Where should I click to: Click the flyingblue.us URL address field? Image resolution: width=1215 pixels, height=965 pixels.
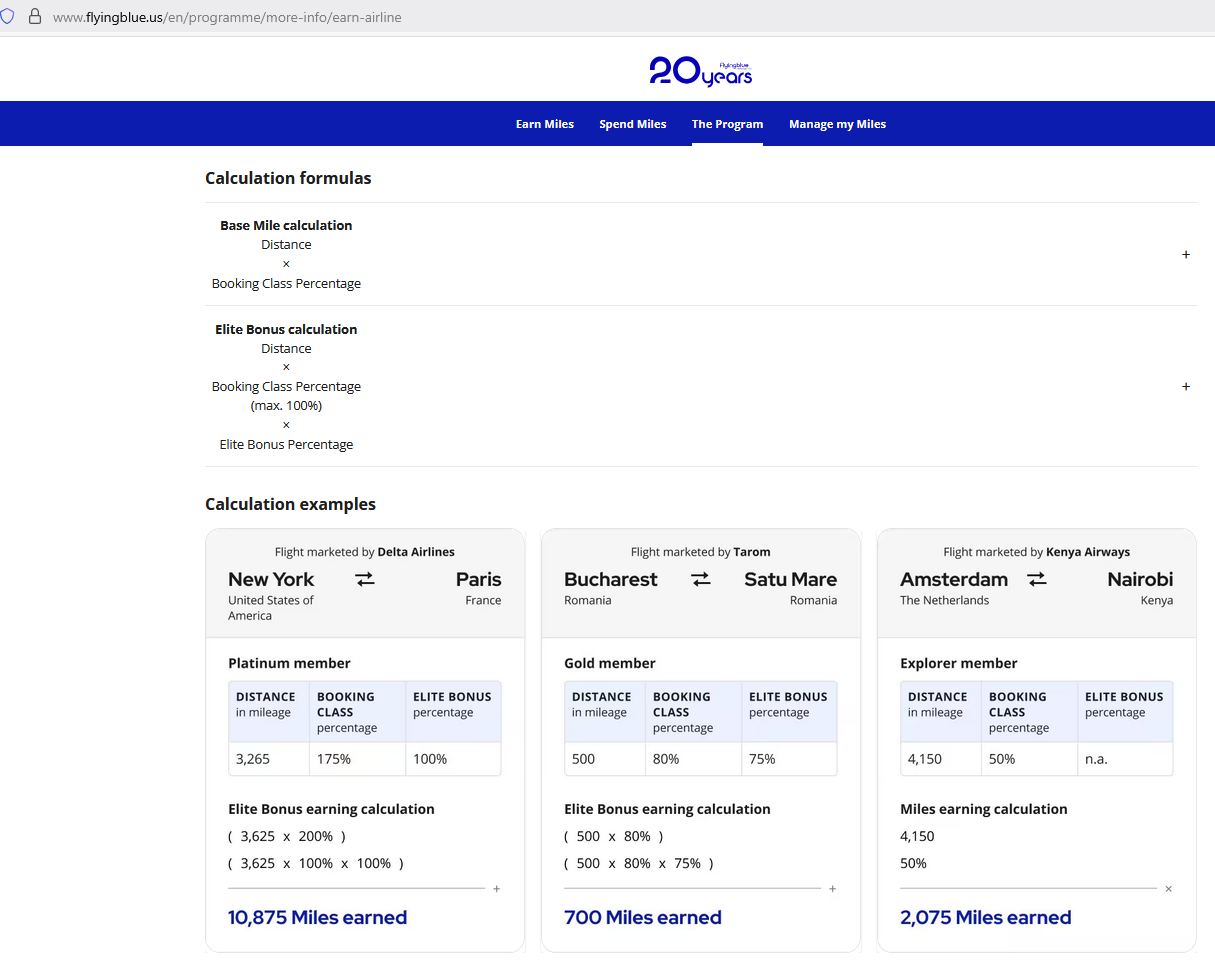click(x=227, y=17)
